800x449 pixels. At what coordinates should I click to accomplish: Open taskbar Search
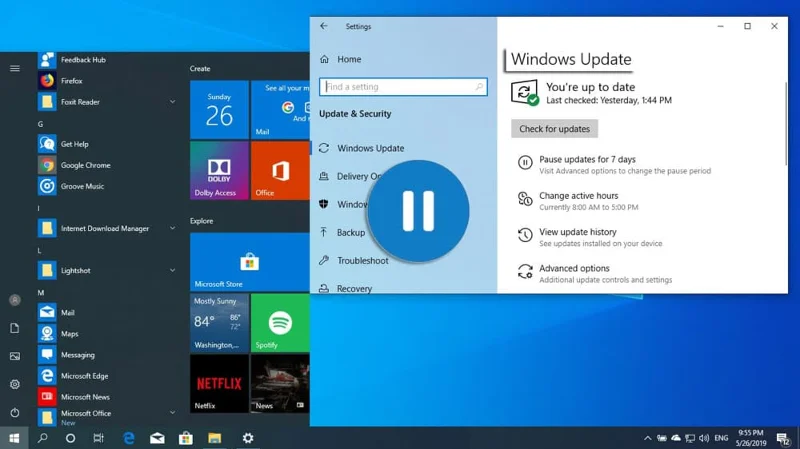[x=43, y=438]
